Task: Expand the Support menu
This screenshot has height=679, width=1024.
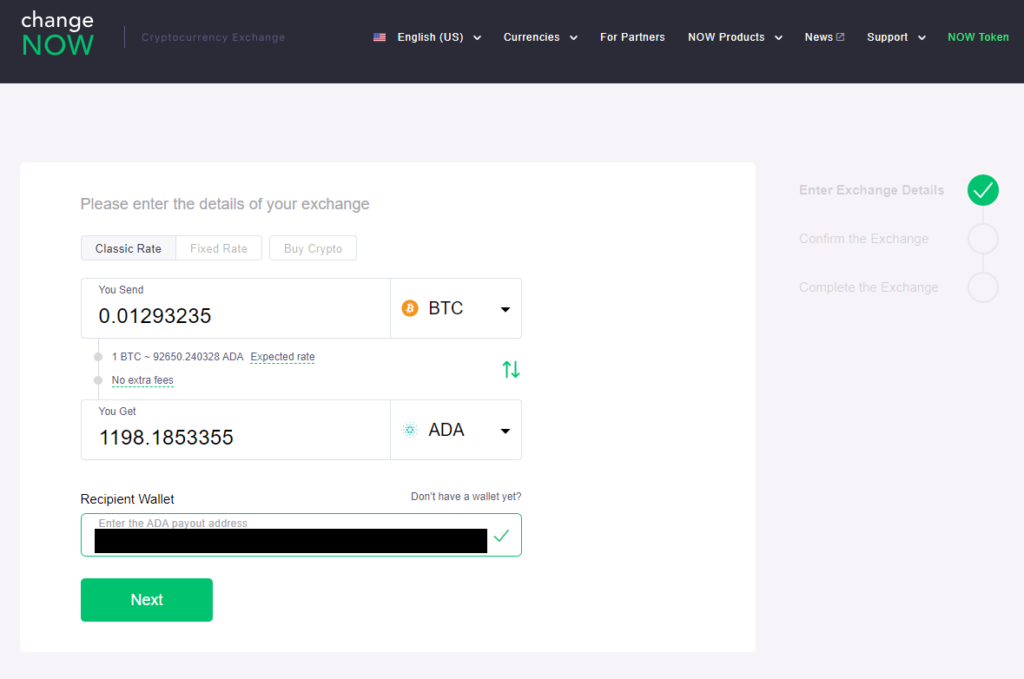Action: [896, 37]
